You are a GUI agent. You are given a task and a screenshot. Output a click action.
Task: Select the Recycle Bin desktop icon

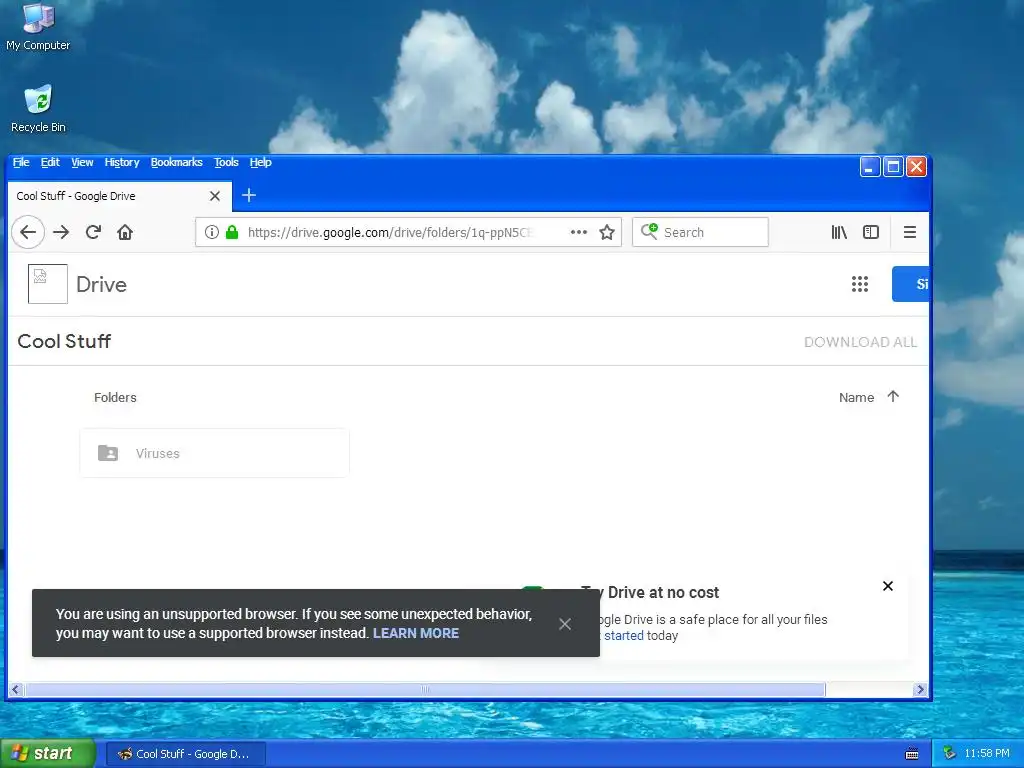(x=38, y=108)
